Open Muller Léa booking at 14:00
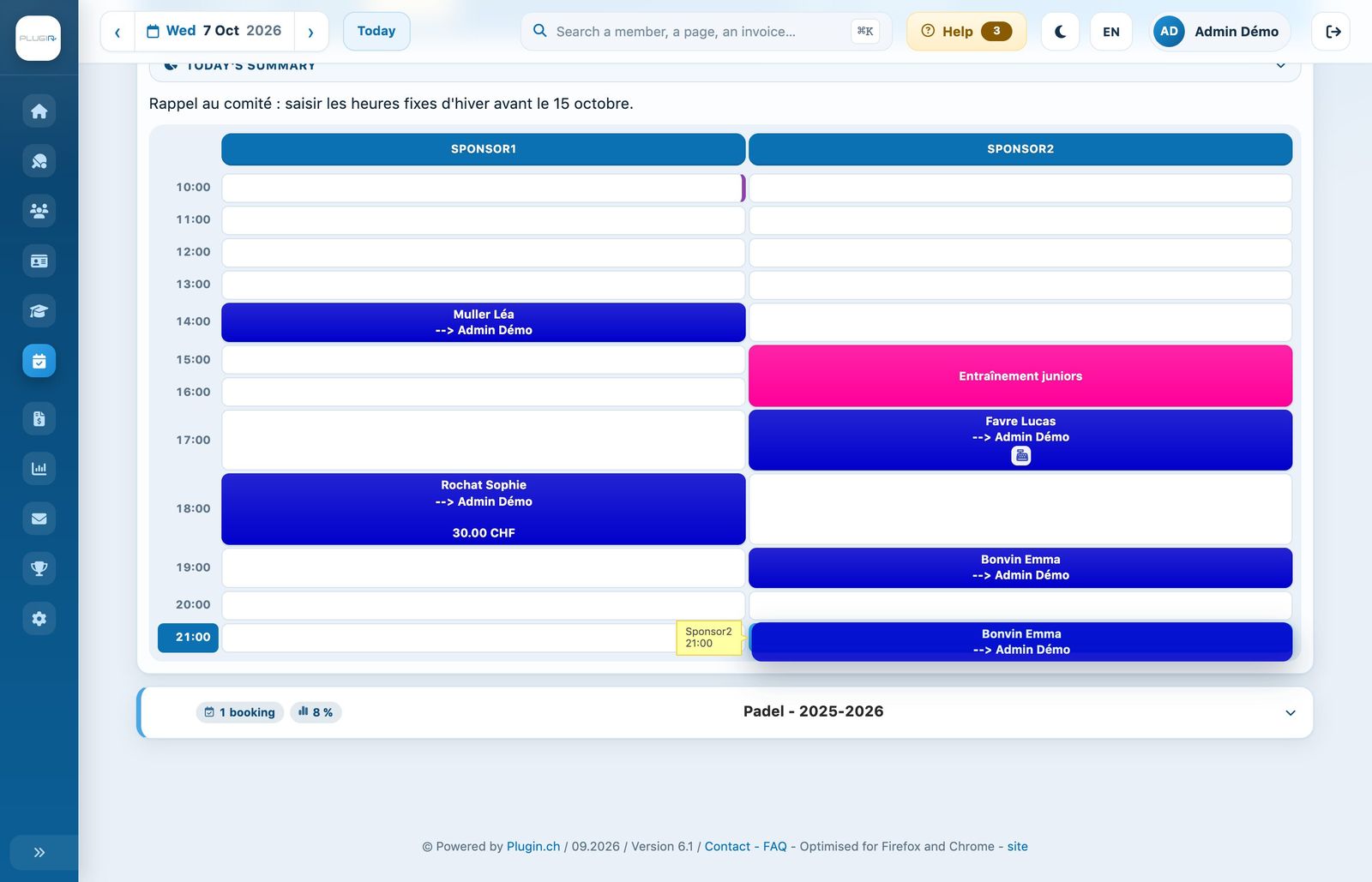The image size is (1372, 882). point(484,322)
